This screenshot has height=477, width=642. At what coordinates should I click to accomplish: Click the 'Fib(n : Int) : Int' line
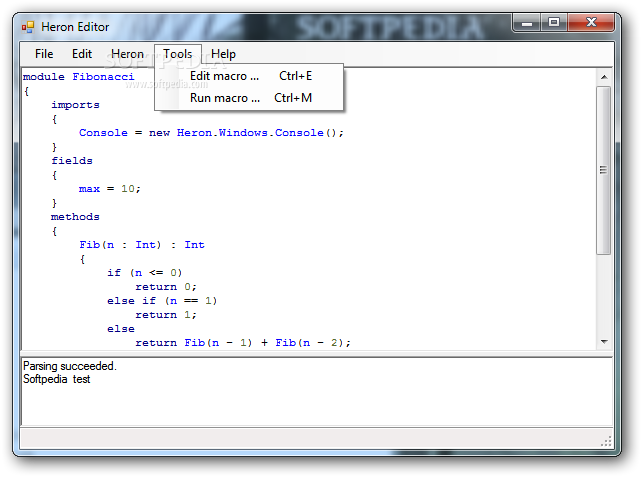click(x=142, y=245)
